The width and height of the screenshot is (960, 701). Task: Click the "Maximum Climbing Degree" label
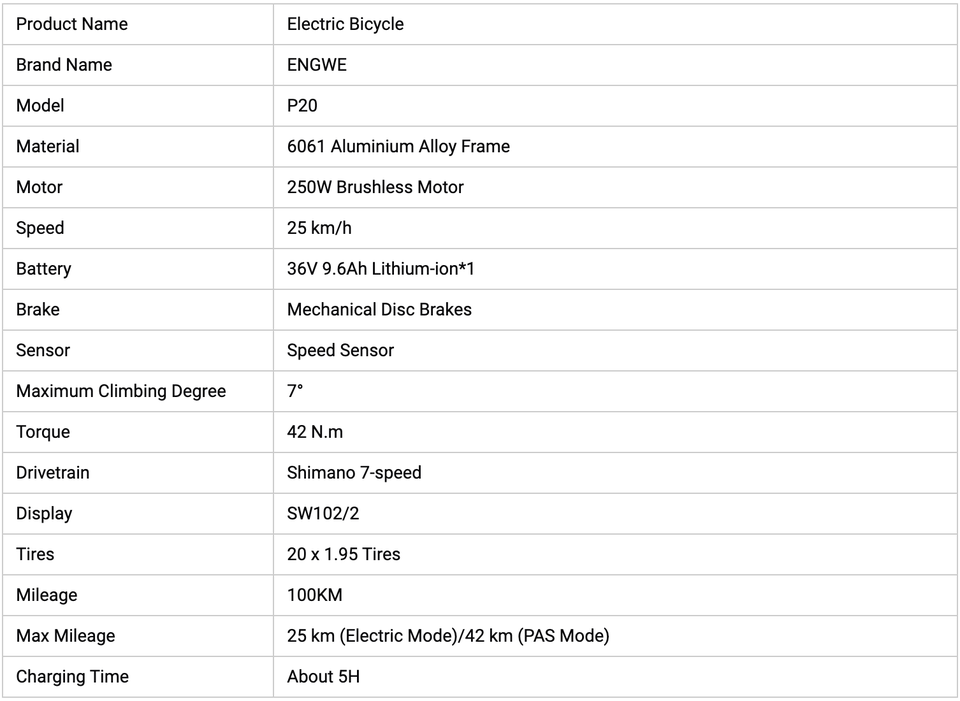point(121,392)
